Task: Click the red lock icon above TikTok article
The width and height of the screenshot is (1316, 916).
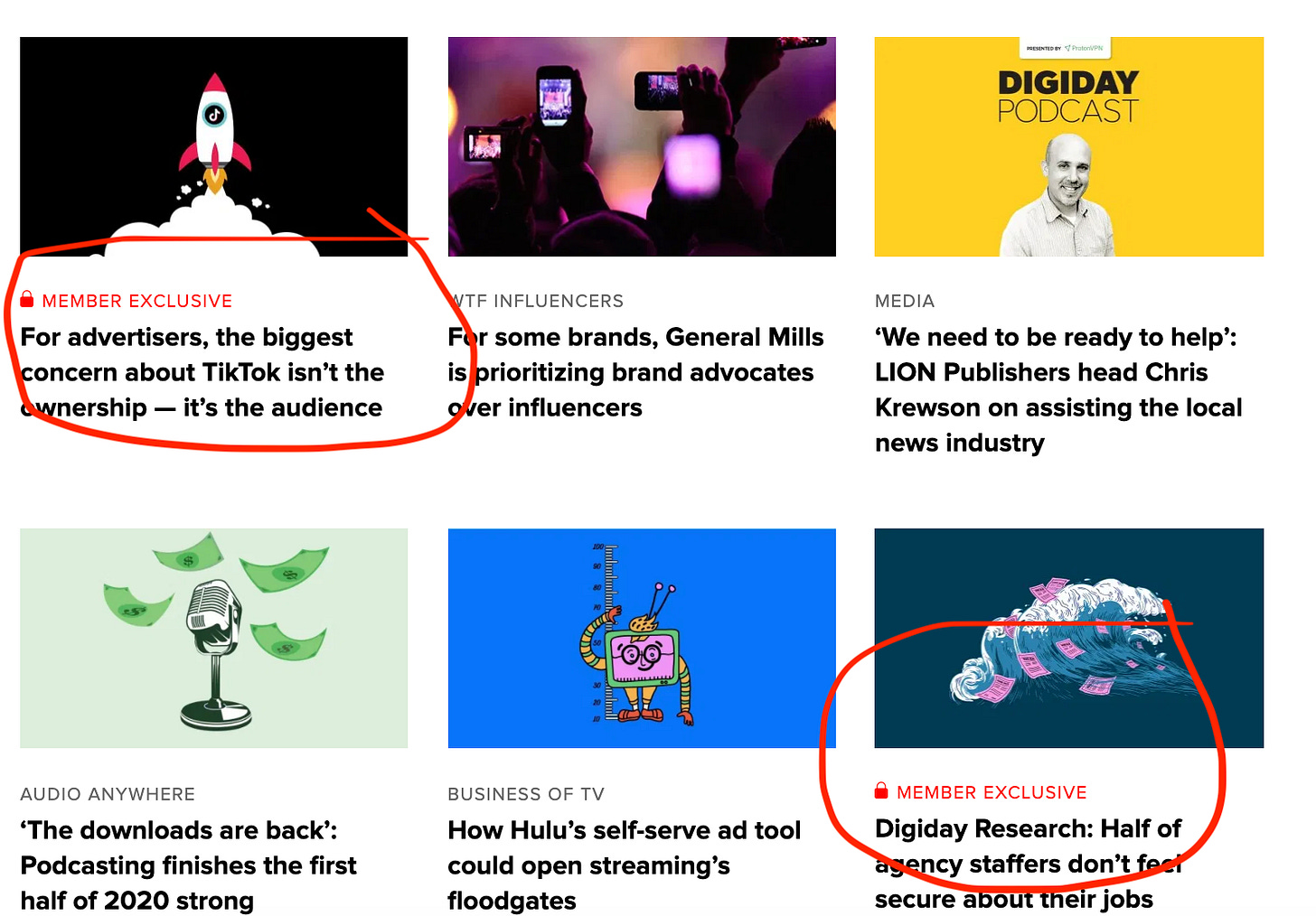Action: coord(27,300)
